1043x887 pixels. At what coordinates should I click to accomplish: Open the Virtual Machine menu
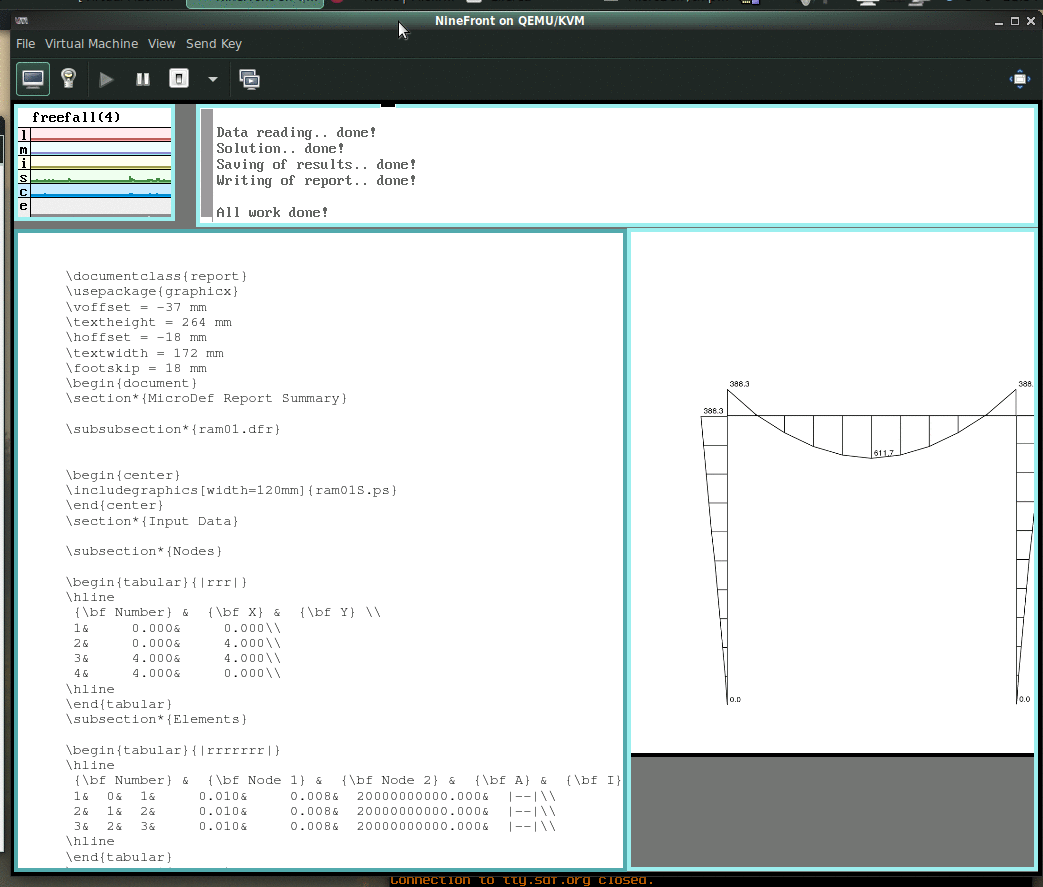point(91,44)
